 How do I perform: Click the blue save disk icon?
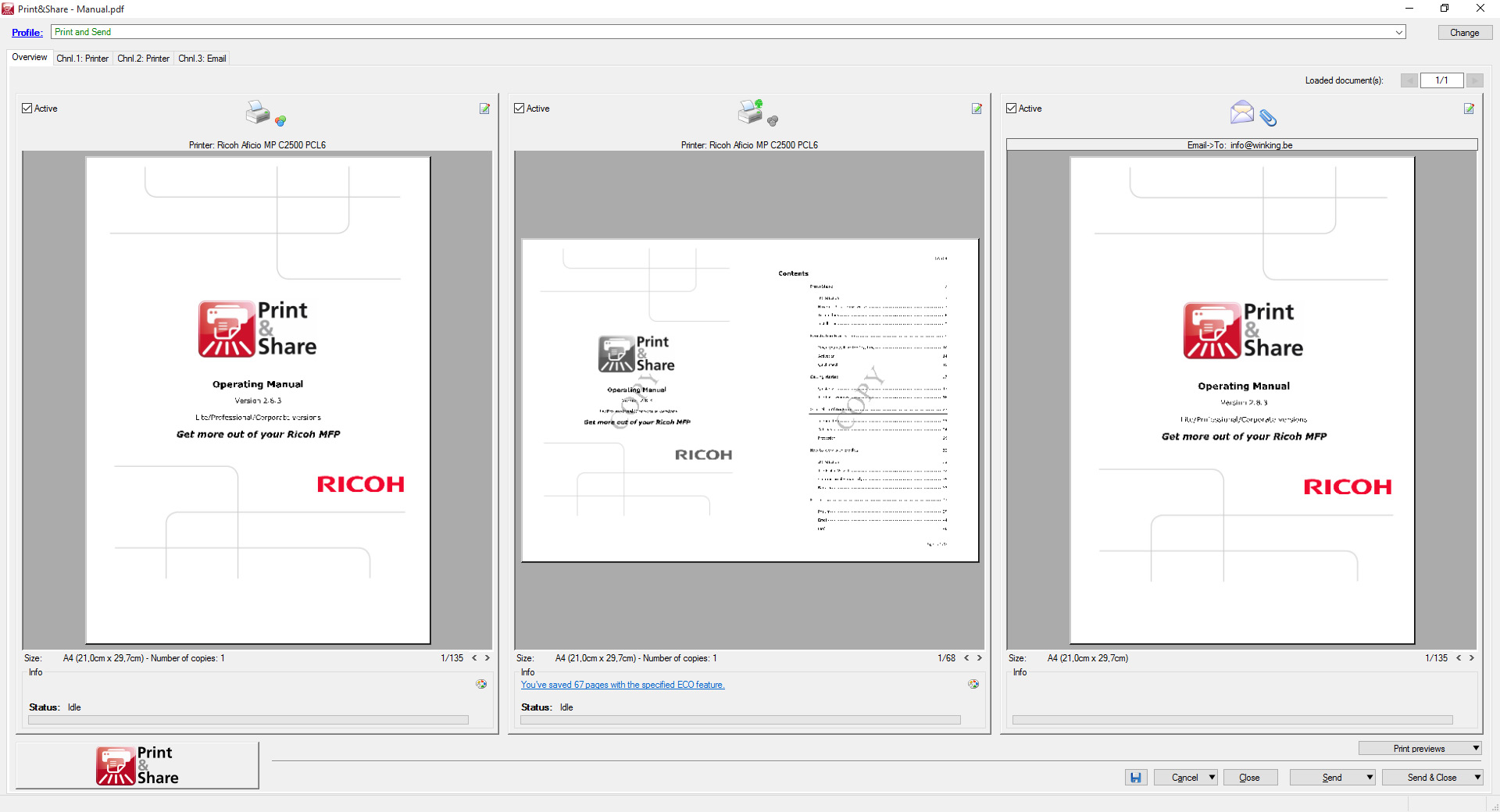coord(1136,777)
